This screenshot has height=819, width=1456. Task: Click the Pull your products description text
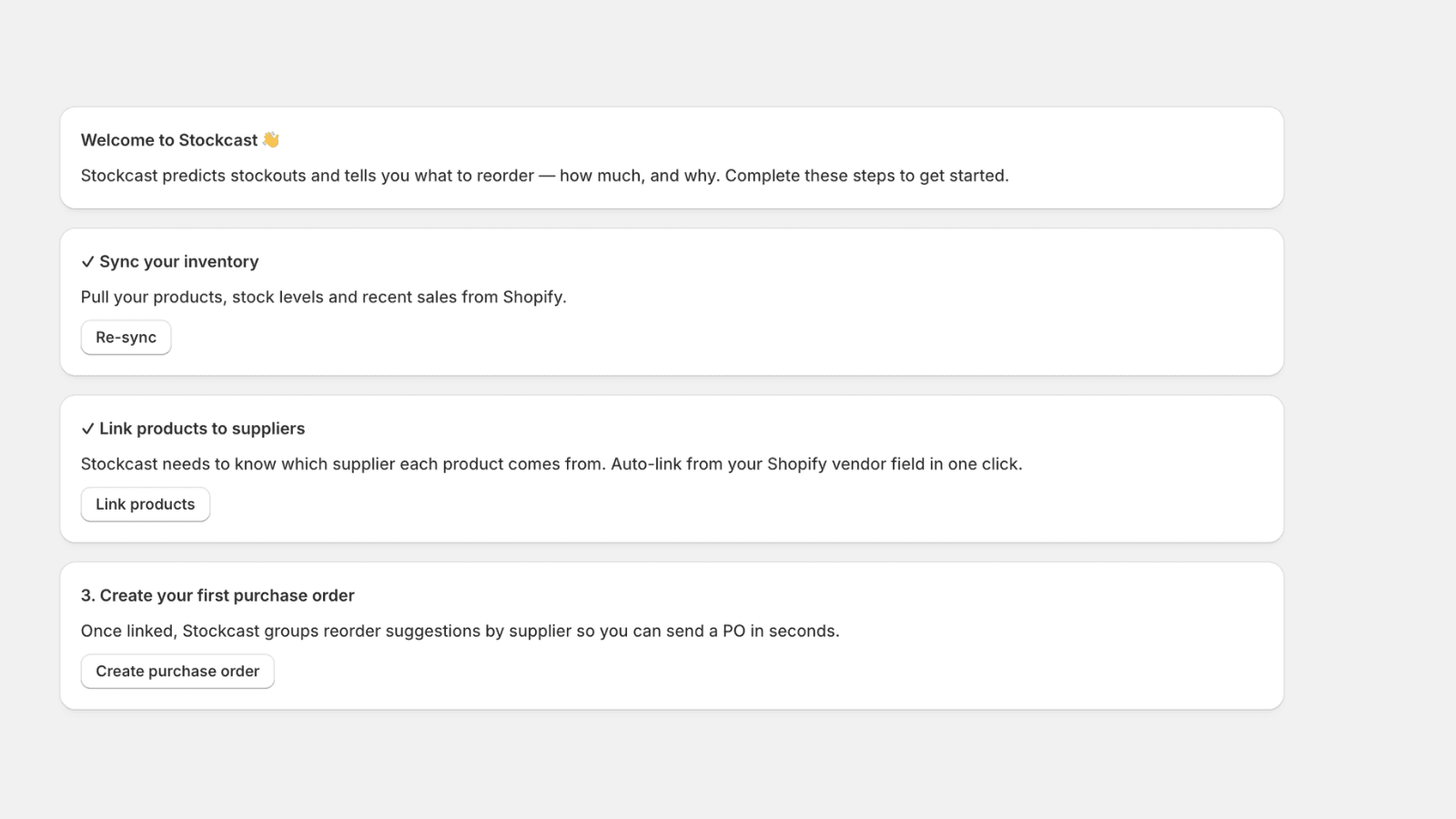click(323, 297)
